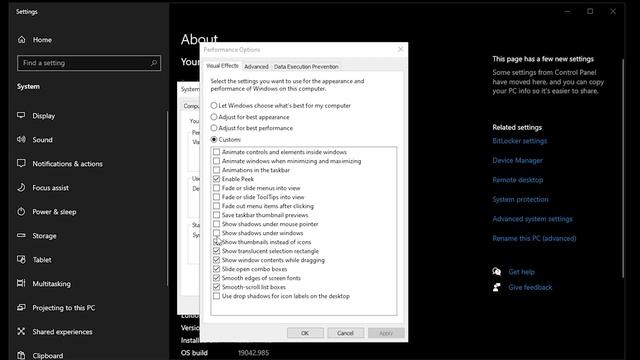640x360 pixels.
Task: Uncheck Enable Peek
Action: coord(216,179)
